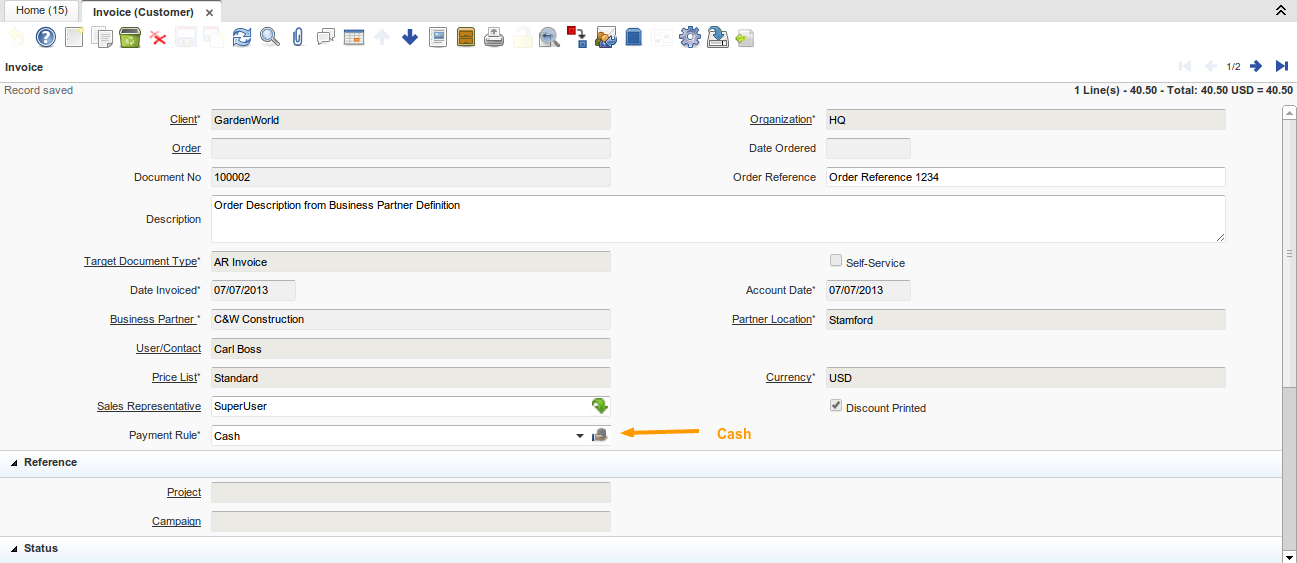
Task: Open the Chat speech bubbles icon
Action: [x=325, y=38]
